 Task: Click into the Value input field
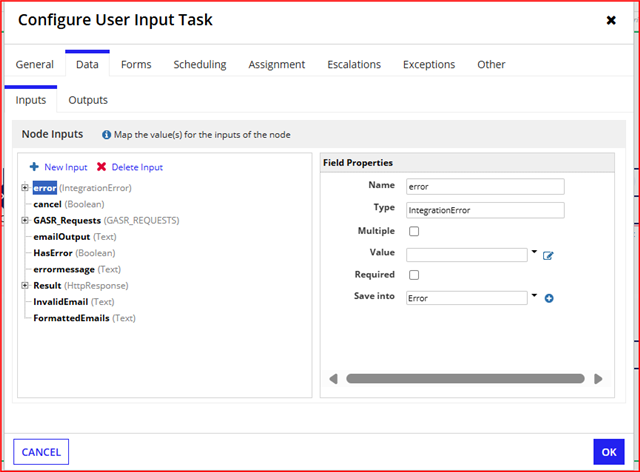[x=467, y=255]
